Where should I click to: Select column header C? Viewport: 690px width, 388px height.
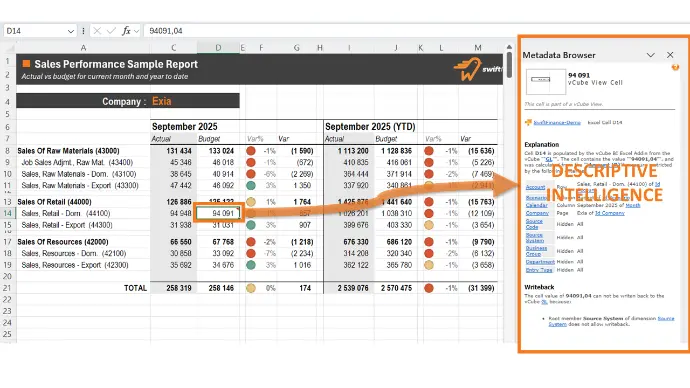click(173, 48)
